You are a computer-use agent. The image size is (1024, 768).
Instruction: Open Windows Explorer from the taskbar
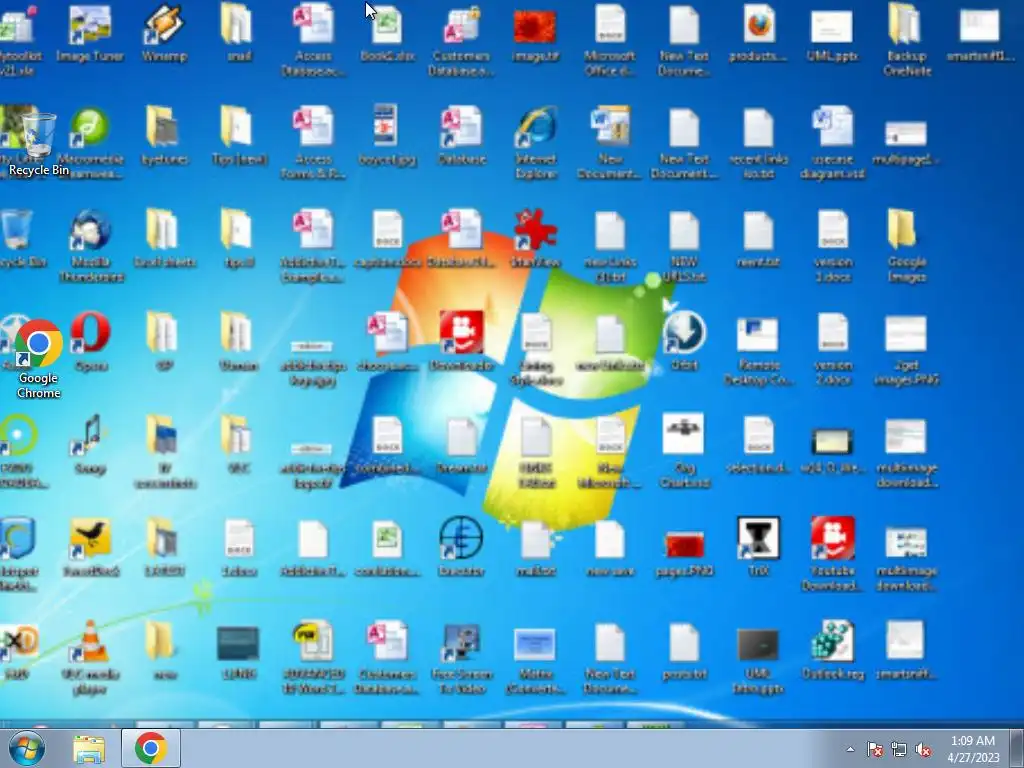[x=89, y=749]
